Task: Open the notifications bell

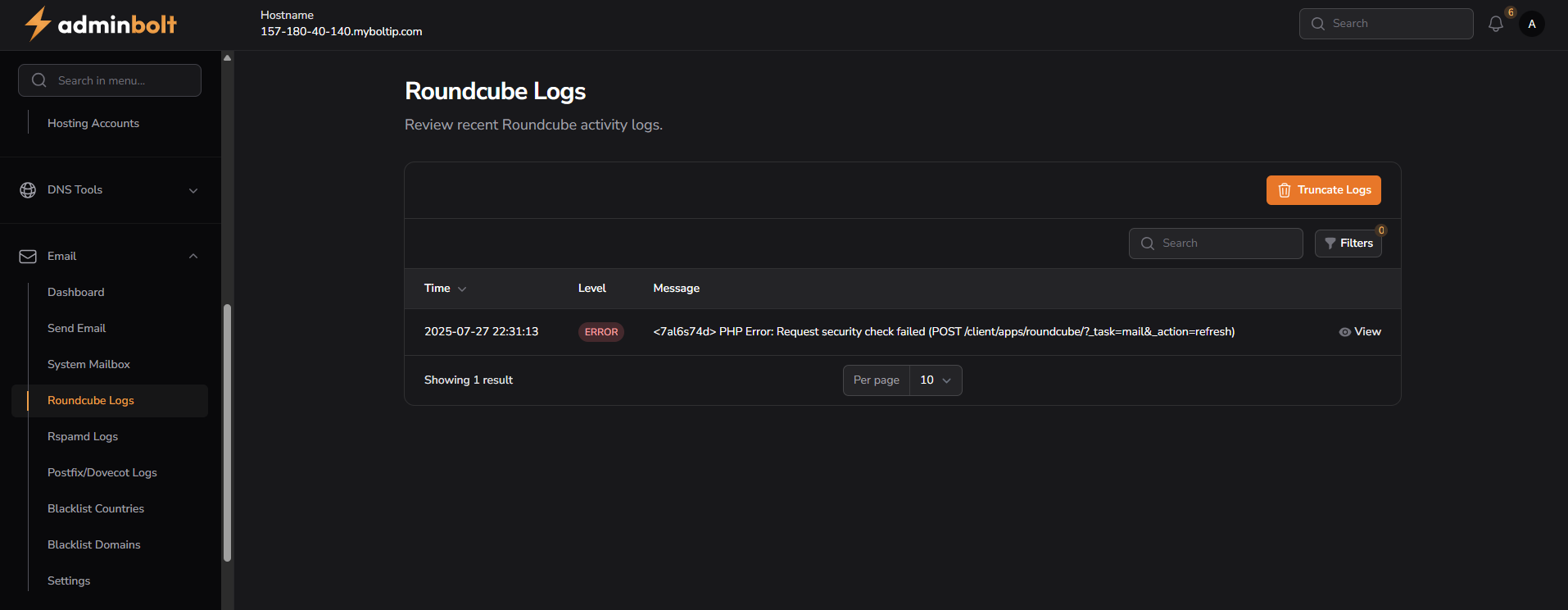Action: pyautogui.click(x=1496, y=24)
